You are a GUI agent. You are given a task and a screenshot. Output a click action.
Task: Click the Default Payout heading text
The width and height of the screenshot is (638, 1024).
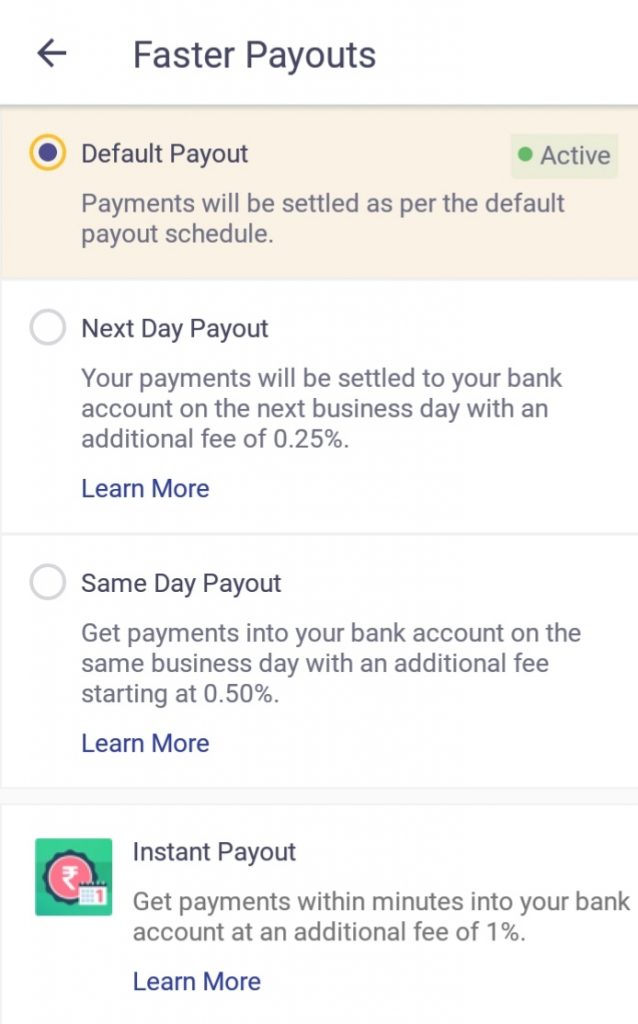click(164, 154)
